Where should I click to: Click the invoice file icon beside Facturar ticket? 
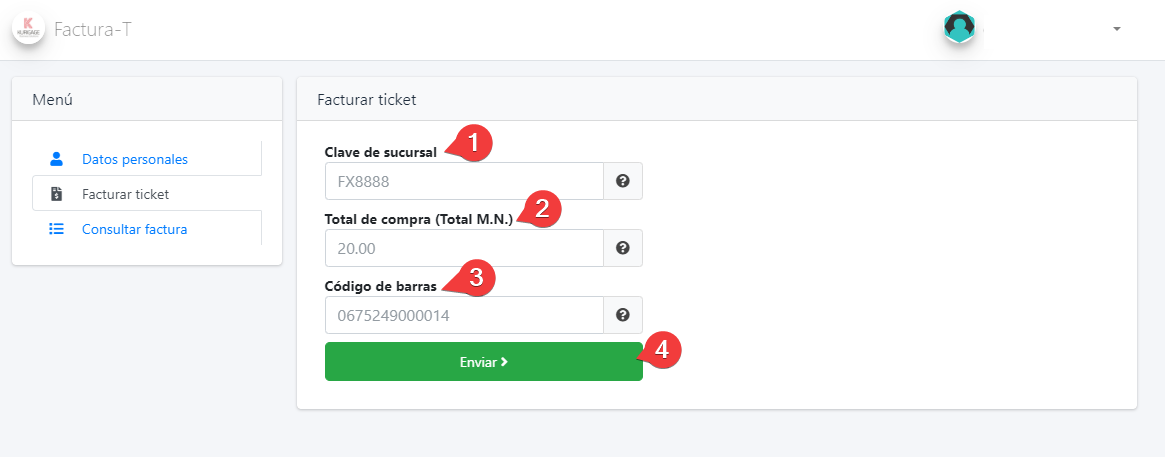coord(56,194)
